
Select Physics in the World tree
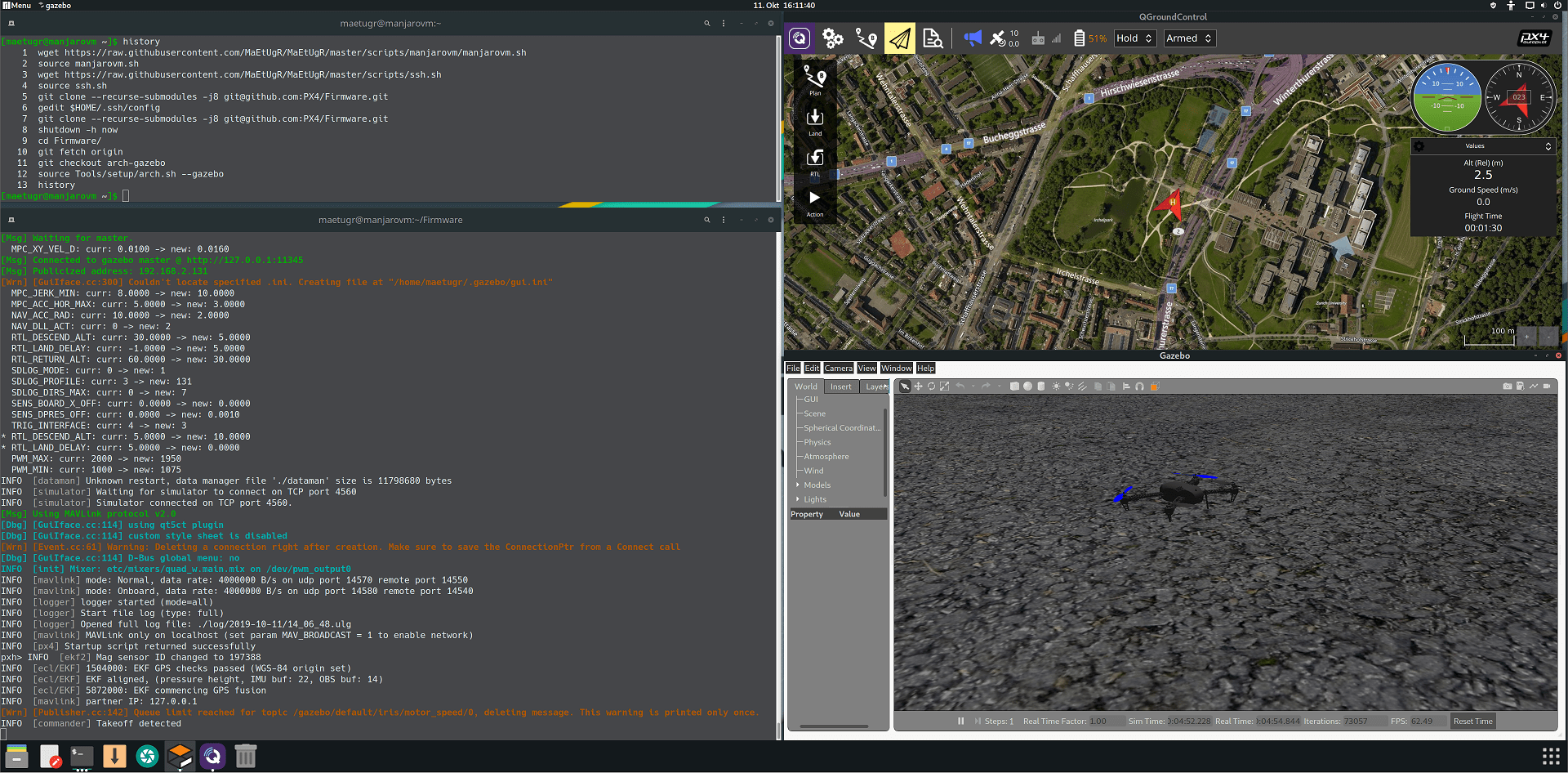point(817,442)
